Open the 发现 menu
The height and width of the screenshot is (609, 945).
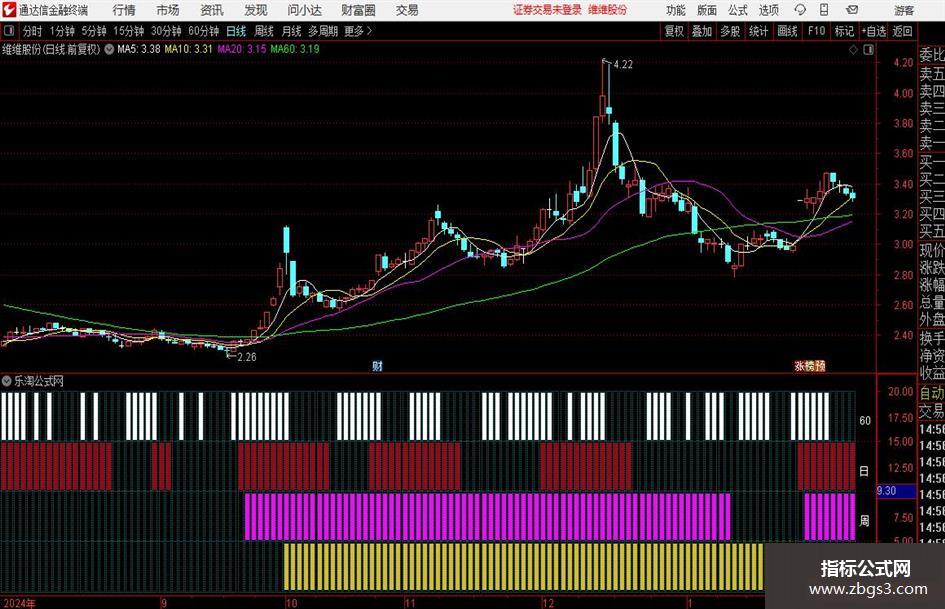pyautogui.click(x=256, y=10)
